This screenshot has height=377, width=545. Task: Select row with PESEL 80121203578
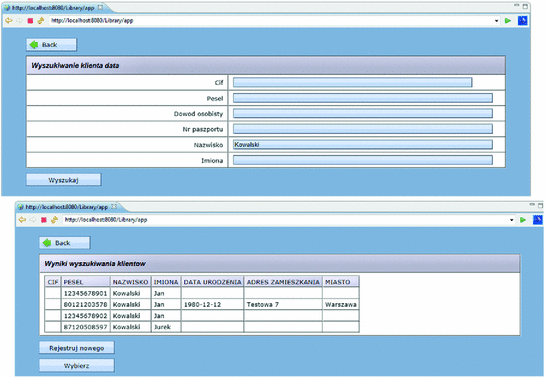click(202, 304)
